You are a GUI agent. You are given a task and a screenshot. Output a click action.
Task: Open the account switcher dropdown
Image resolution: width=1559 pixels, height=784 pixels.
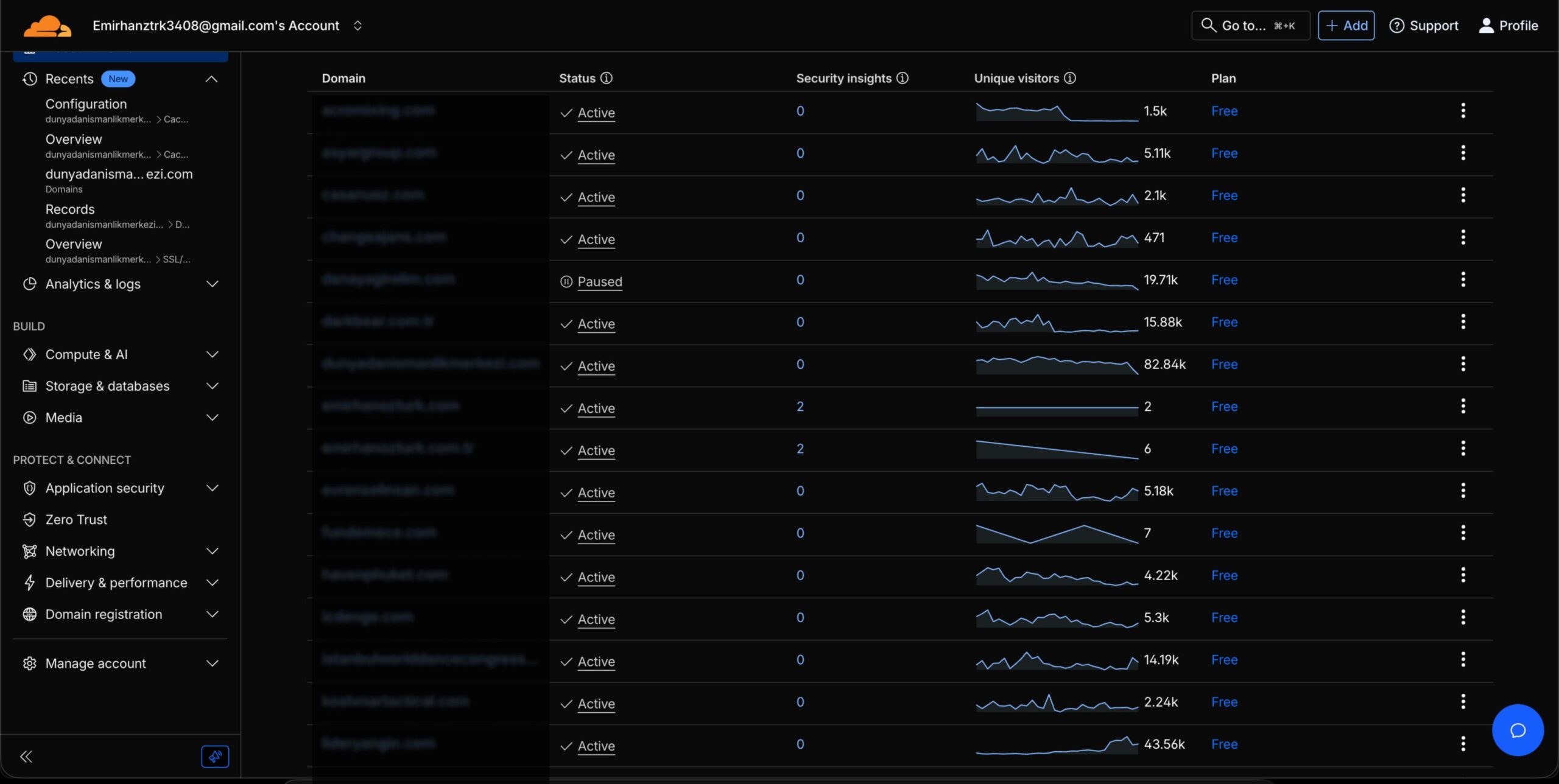[x=357, y=26]
